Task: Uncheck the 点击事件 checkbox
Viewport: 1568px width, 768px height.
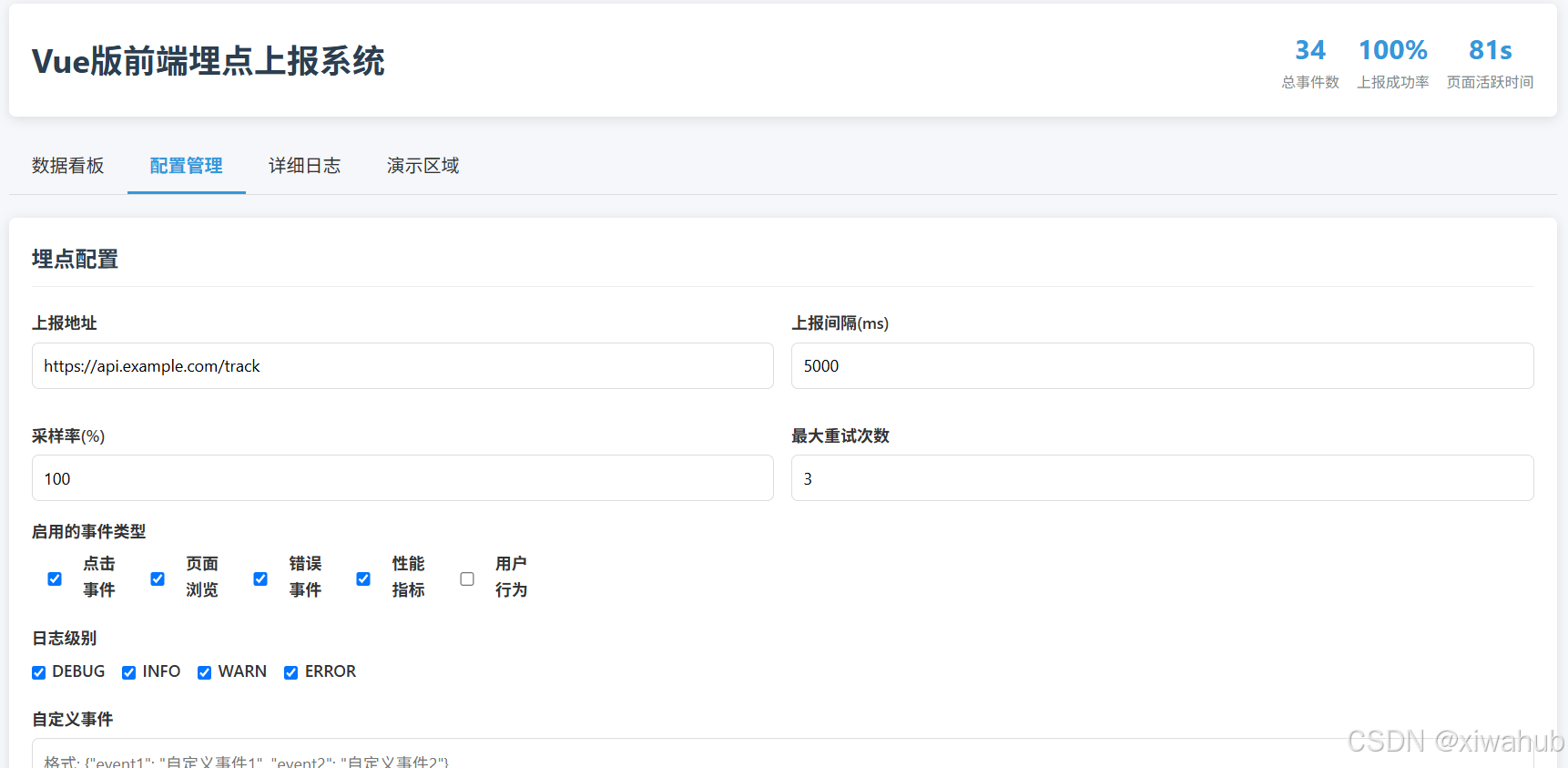Action: 55,579
